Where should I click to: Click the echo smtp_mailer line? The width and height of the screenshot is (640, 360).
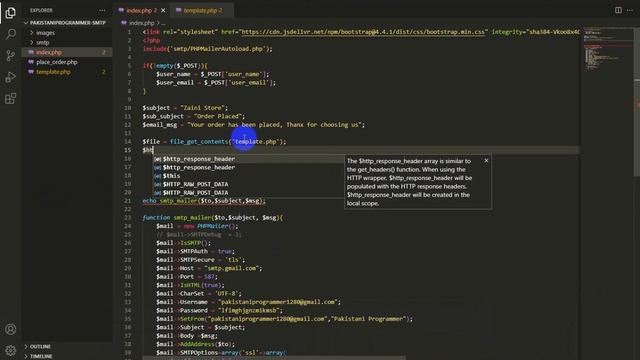tap(204, 201)
